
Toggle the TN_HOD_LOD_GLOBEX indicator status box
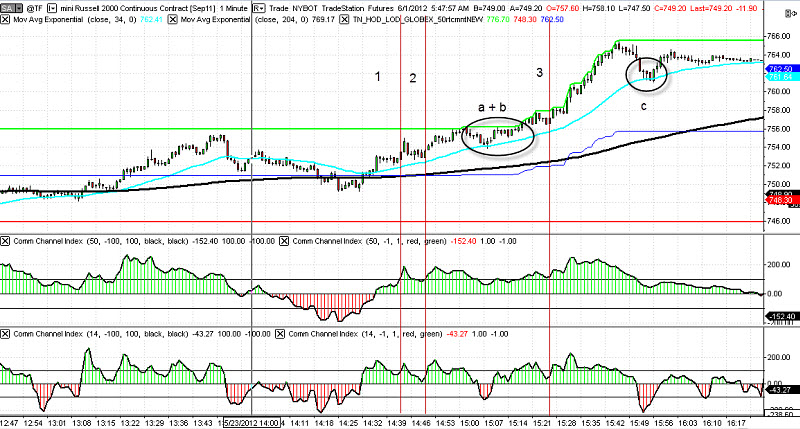pos(344,19)
